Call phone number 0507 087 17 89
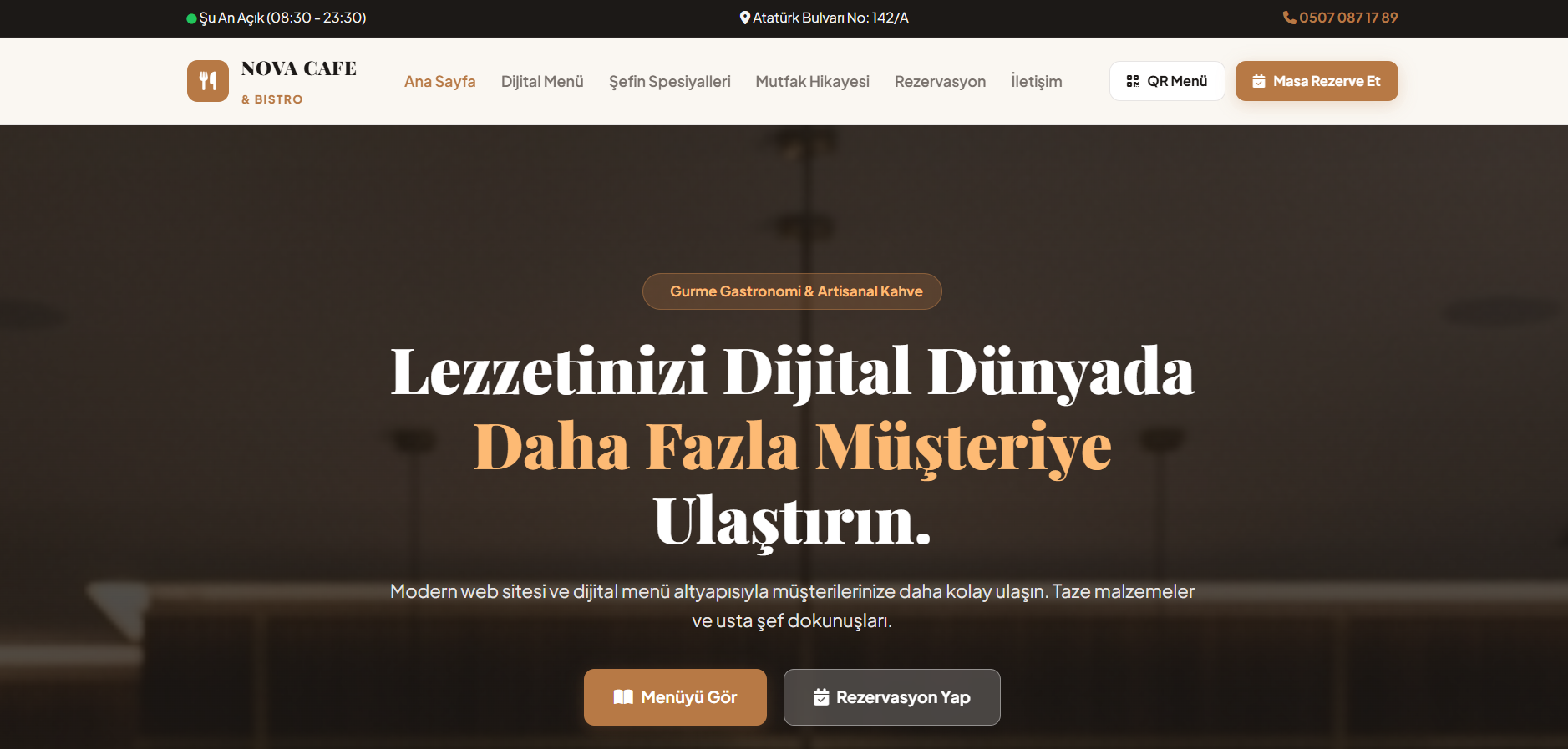This screenshot has height=749, width=1568. pyautogui.click(x=1348, y=18)
